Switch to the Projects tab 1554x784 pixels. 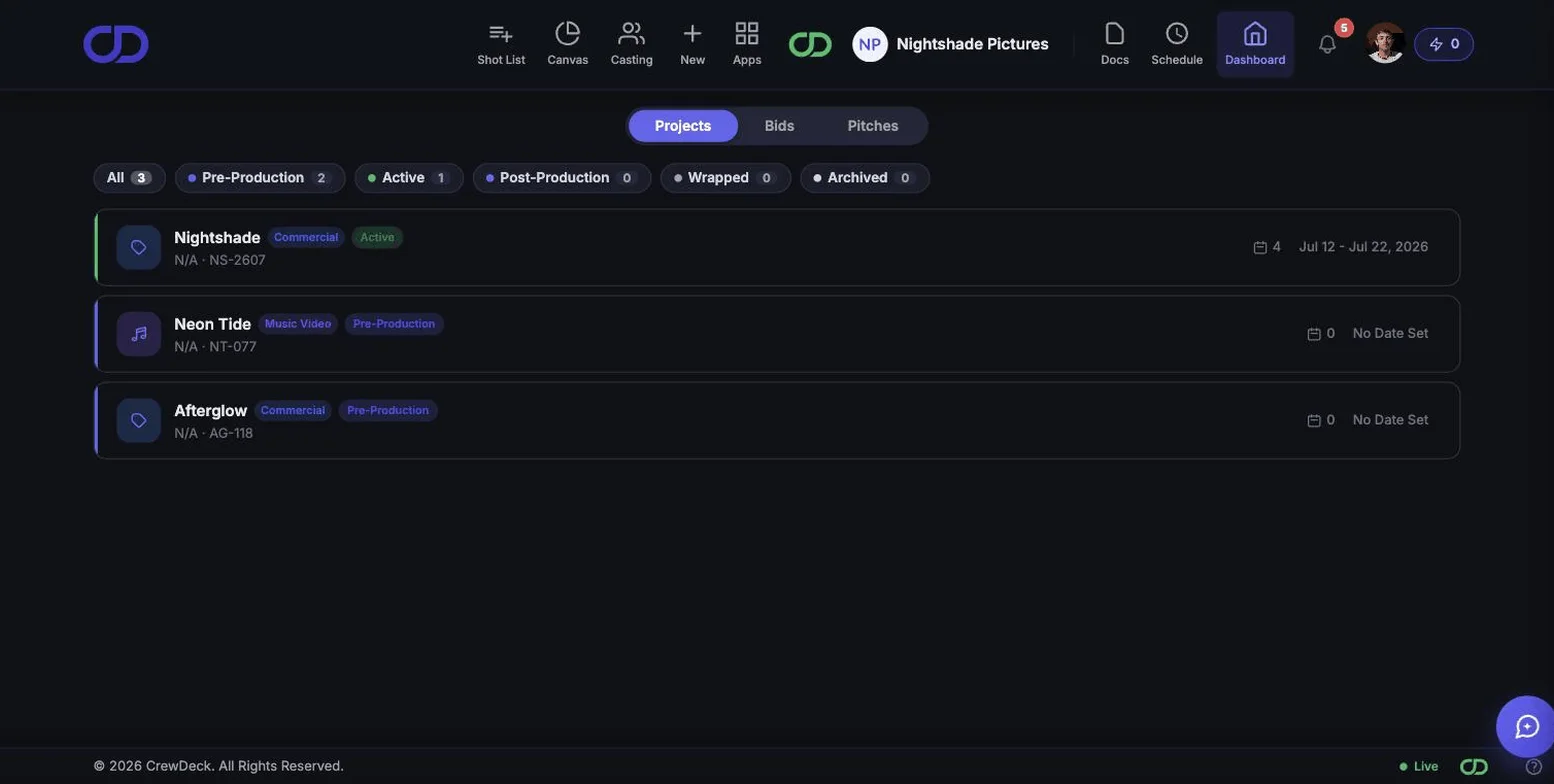(683, 126)
